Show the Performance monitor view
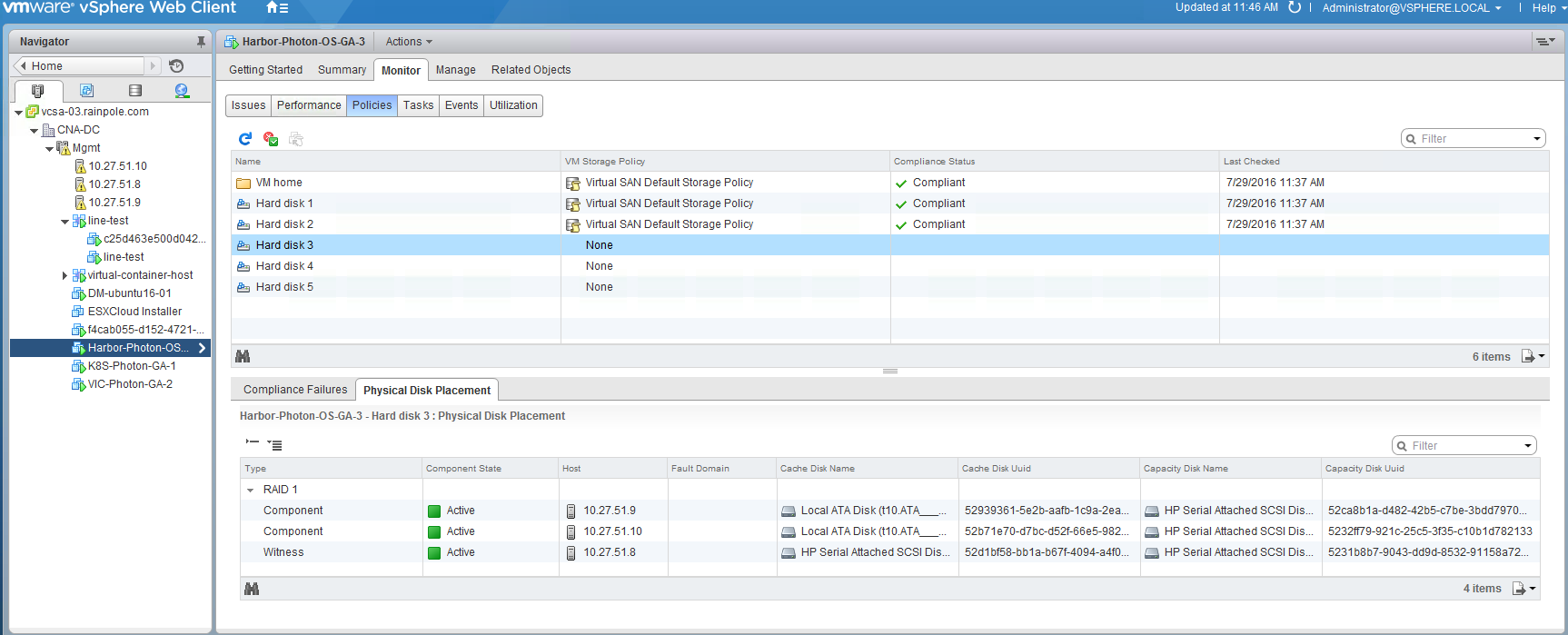 point(309,105)
